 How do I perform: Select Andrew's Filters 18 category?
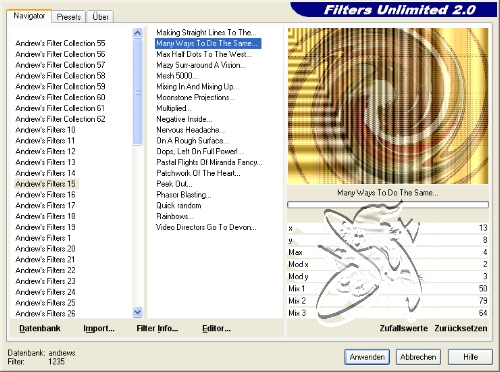tap(45, 216)
